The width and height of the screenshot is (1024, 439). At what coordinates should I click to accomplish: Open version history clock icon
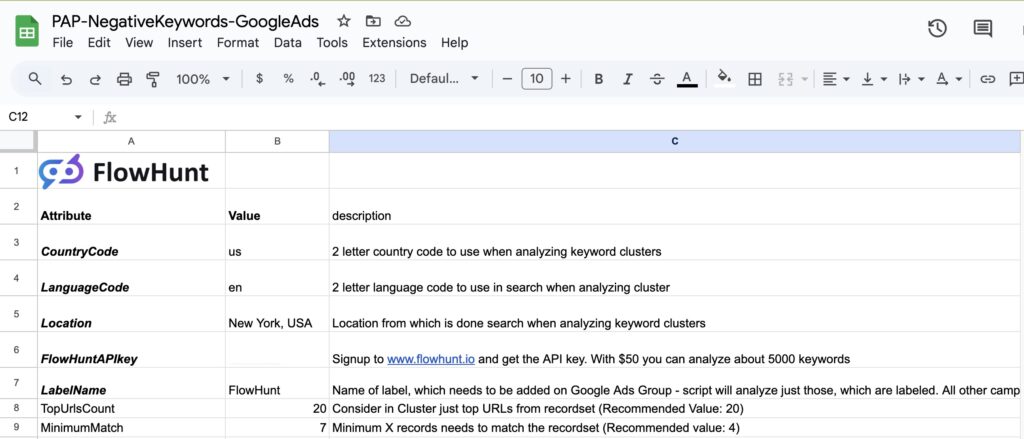pos(937,28)
